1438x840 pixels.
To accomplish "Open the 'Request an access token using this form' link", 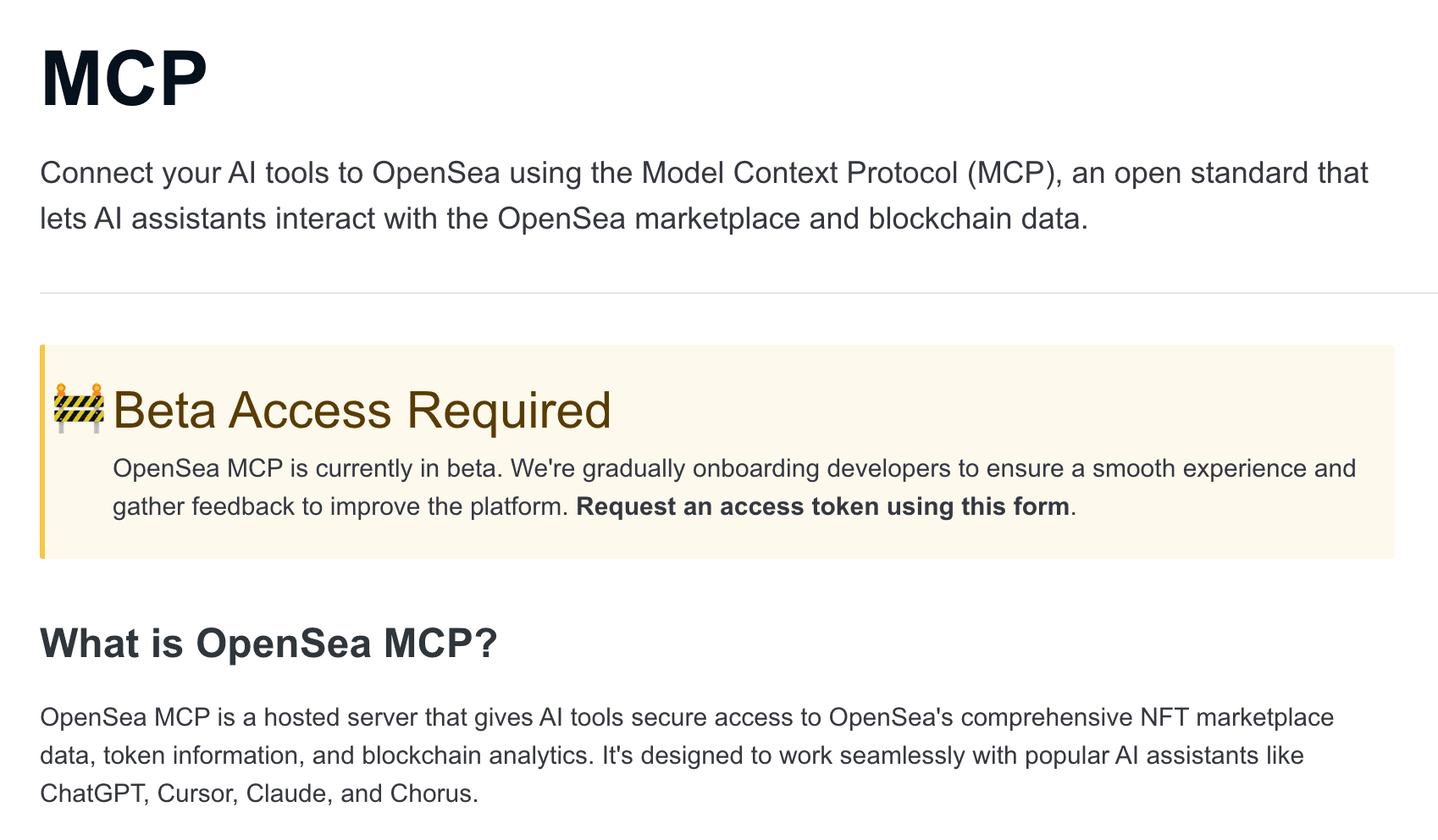I will [x=822, y=506].
